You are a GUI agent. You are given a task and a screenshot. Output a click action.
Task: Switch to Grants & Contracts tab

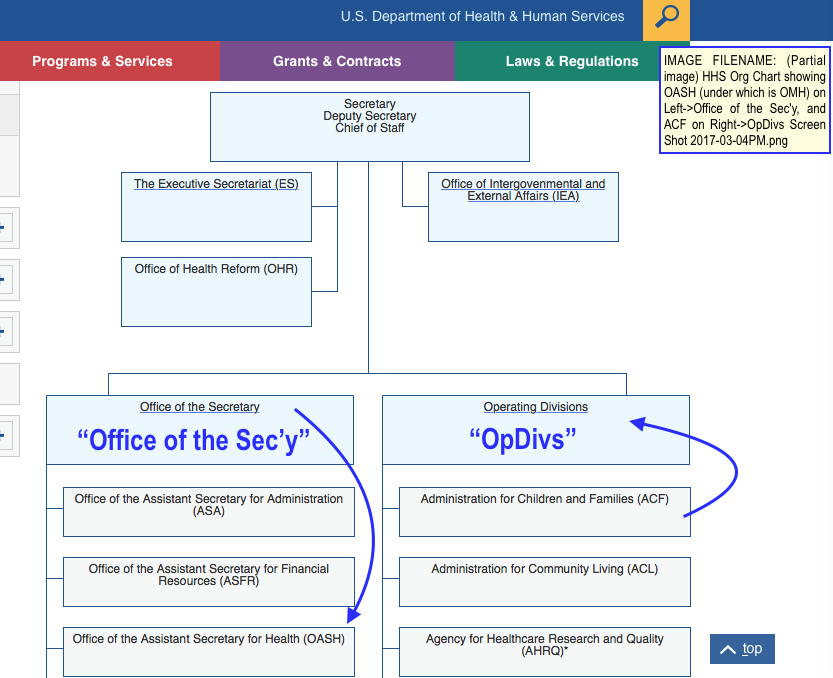pos(337,61)
